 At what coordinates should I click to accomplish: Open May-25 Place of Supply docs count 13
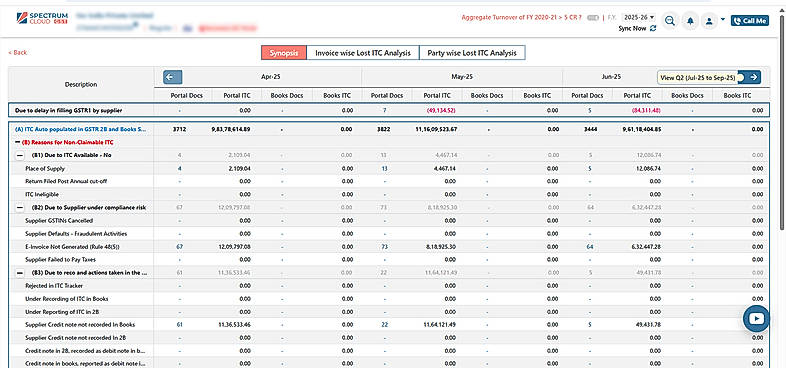384,168
